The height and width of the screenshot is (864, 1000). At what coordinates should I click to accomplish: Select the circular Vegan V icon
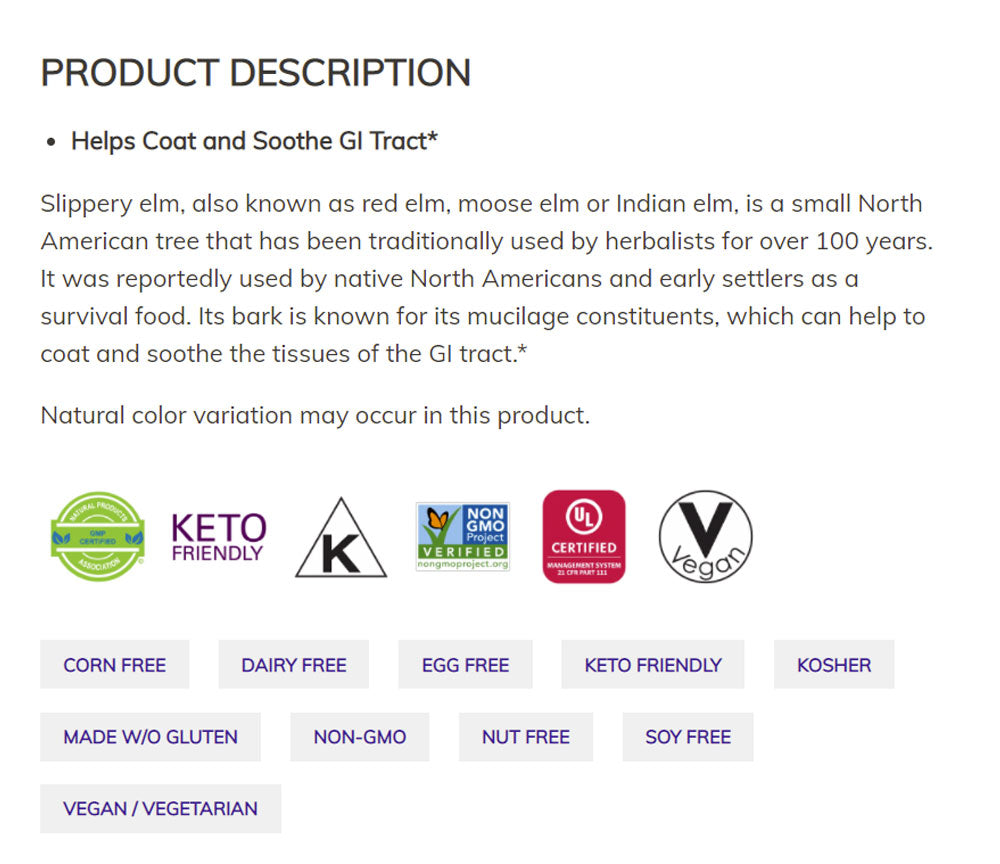pyautogui.click(x=705, y=537)
